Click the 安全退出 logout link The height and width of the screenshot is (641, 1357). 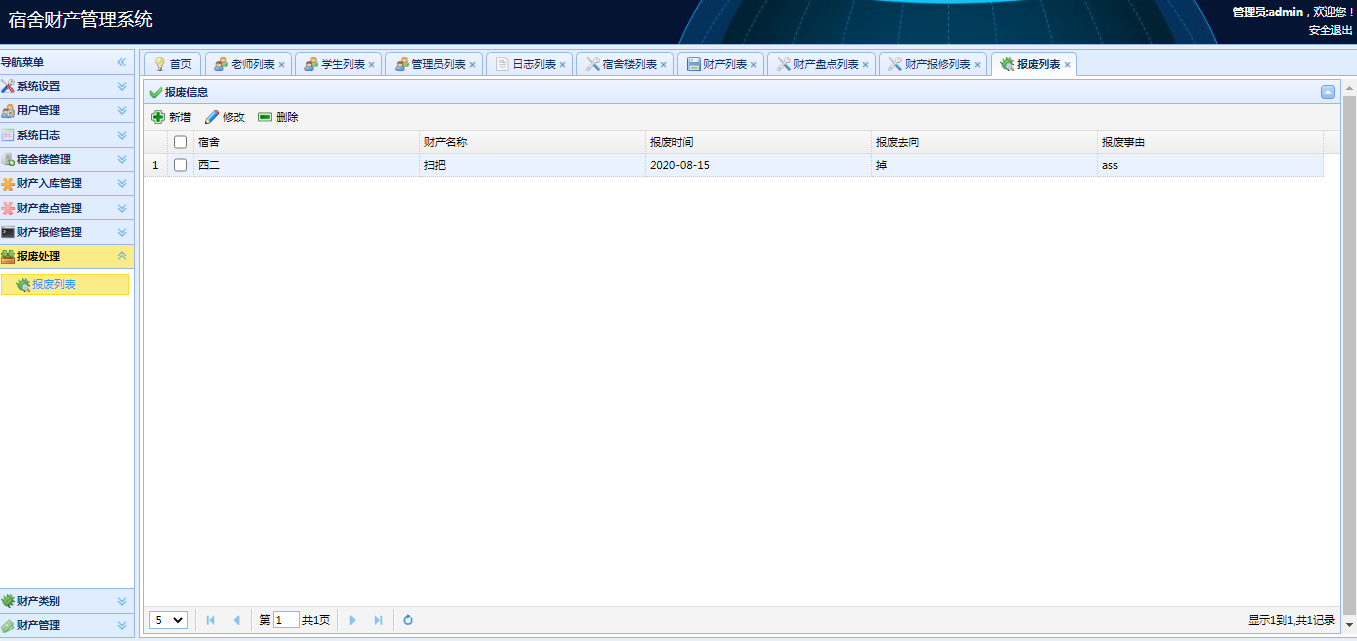(1329, 30)
